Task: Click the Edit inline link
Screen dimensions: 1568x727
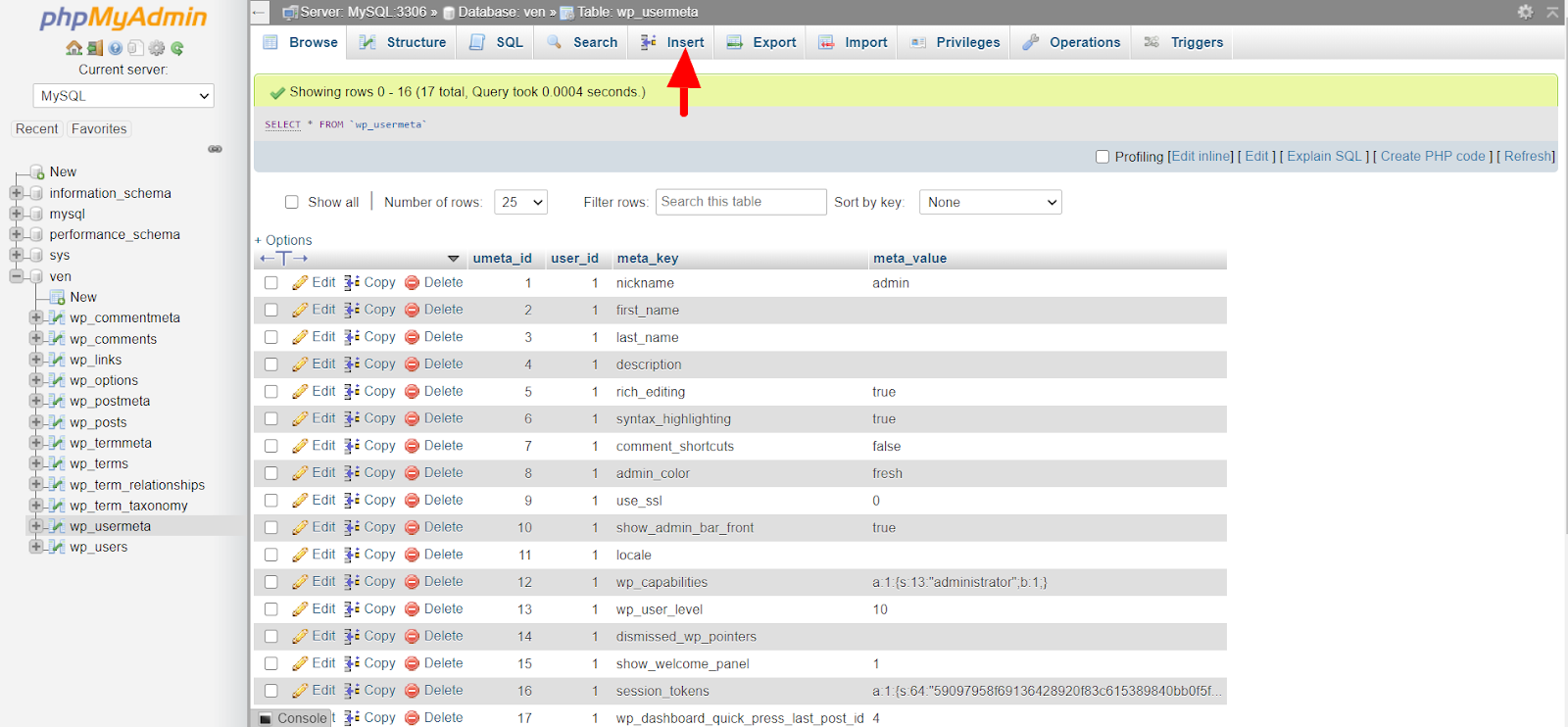Action: pos(1201,157)
